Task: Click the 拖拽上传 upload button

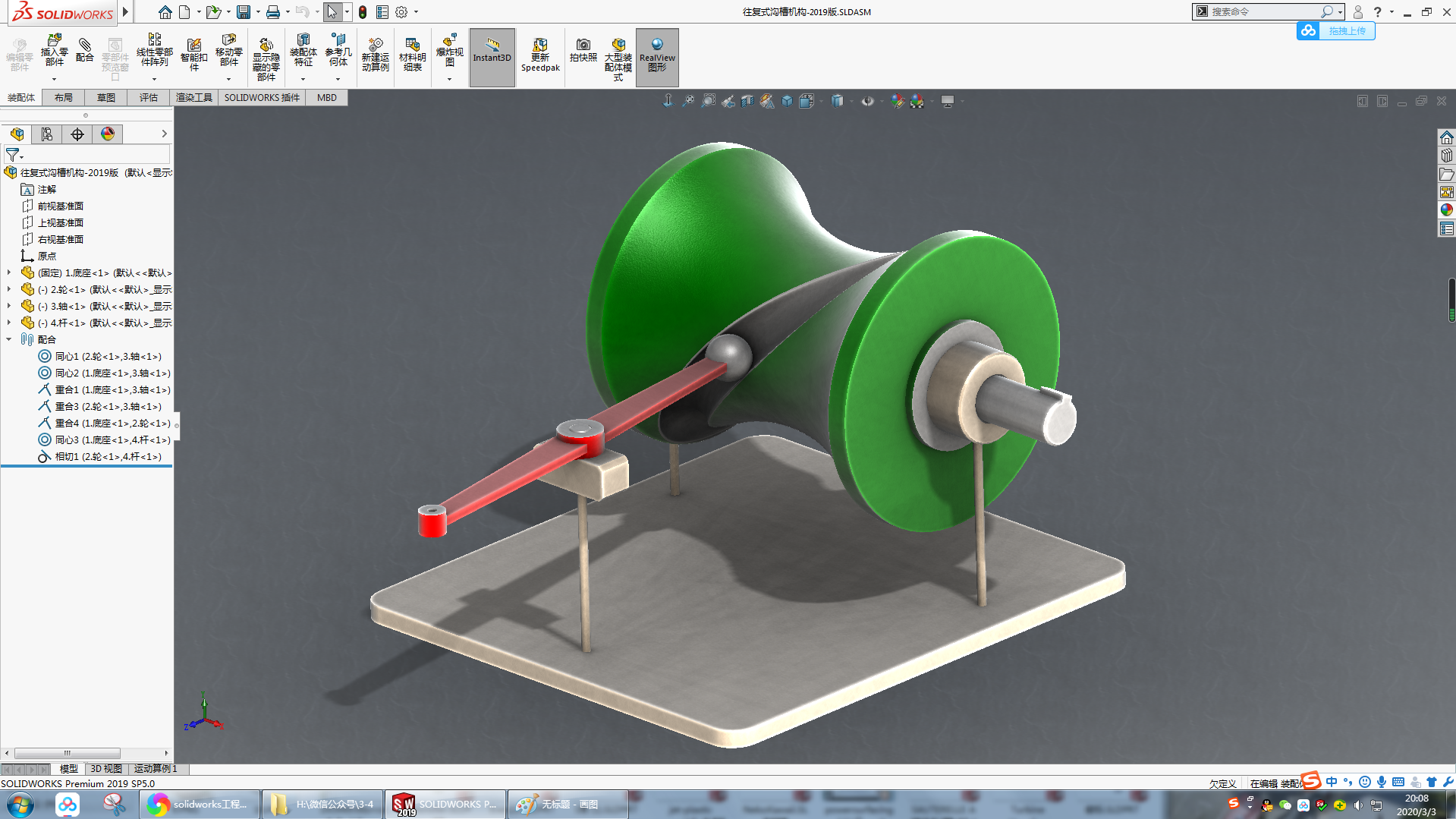Action: (x=1336, y=31)
